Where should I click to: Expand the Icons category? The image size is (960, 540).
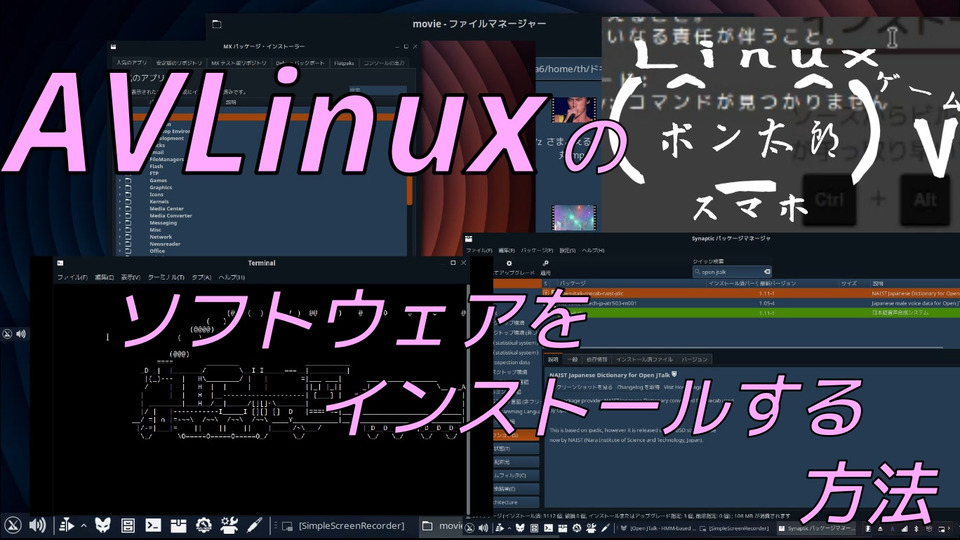119,195
